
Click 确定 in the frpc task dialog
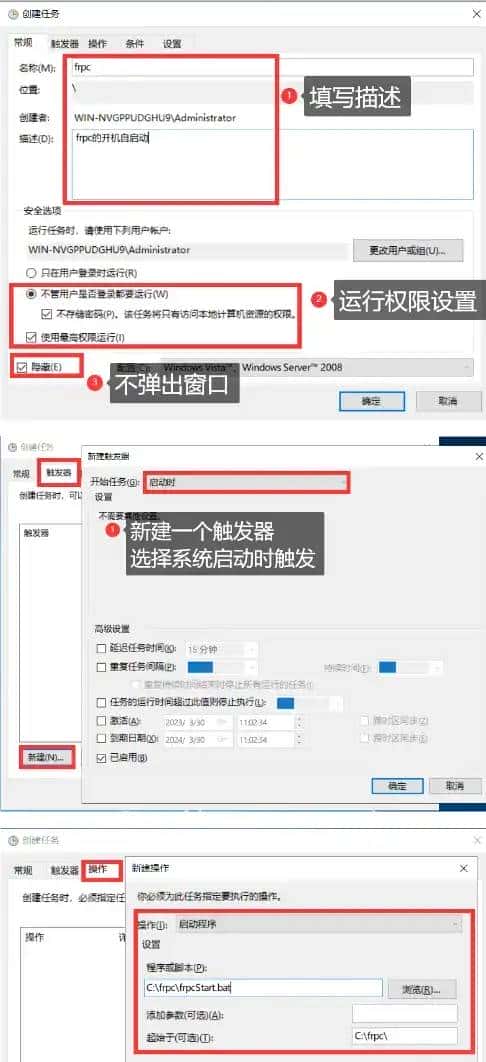(371, 401)
